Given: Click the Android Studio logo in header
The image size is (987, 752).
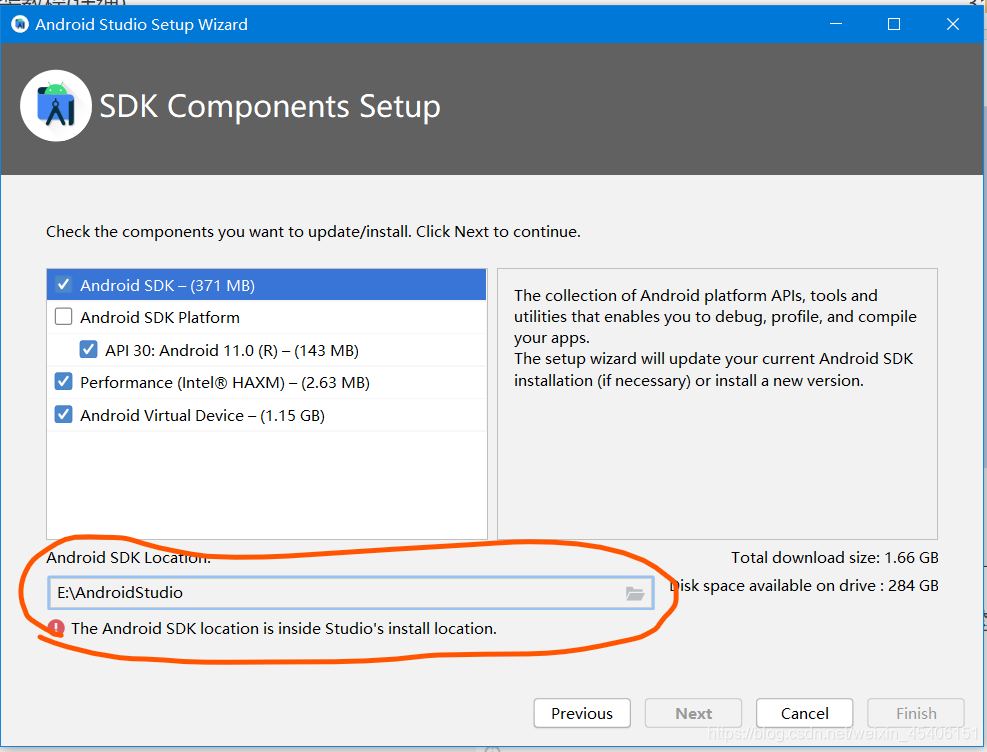Looking at the screenshot, I should [56, 106].
